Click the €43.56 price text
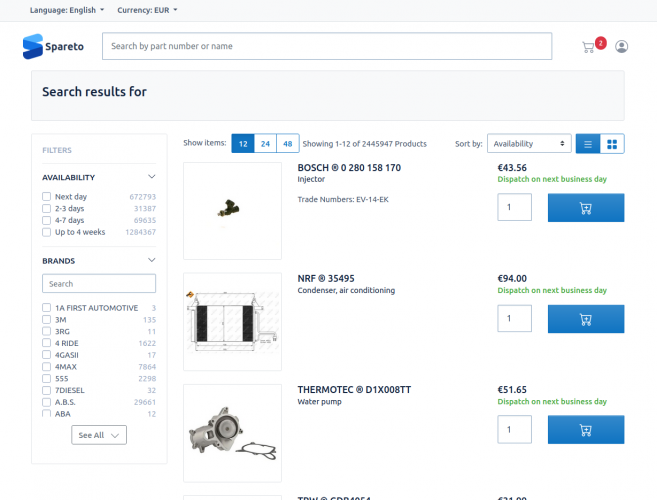Viewport: 657px width, 500px height. click(x=512, y=168)
